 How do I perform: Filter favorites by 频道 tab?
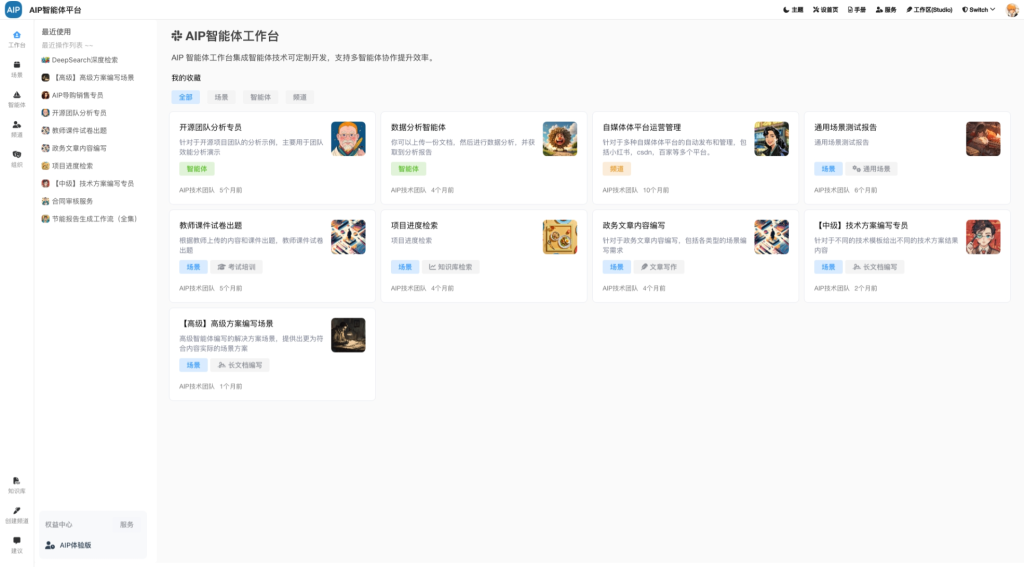coord(299,97)
